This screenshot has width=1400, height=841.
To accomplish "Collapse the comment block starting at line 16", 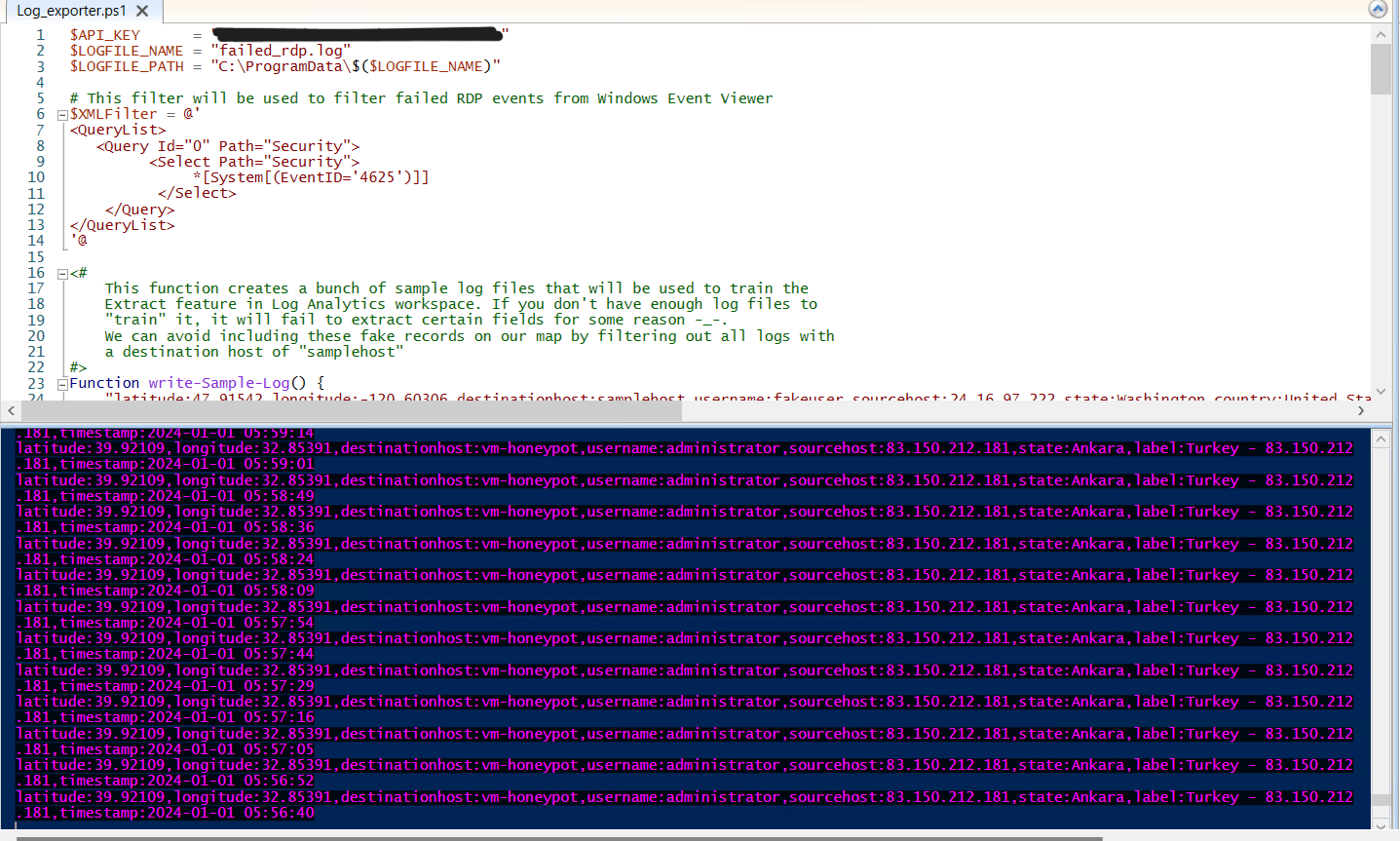I will point(61,272).
